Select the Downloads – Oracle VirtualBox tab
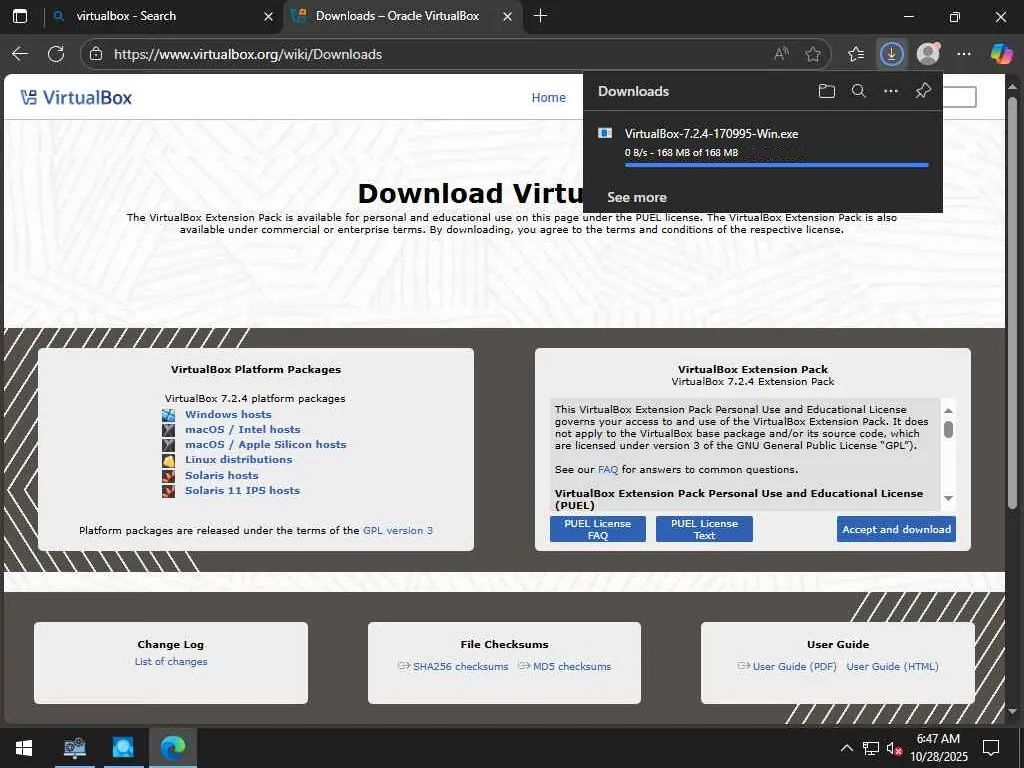This screenshot has width=1024, height=768. (397, 16)
